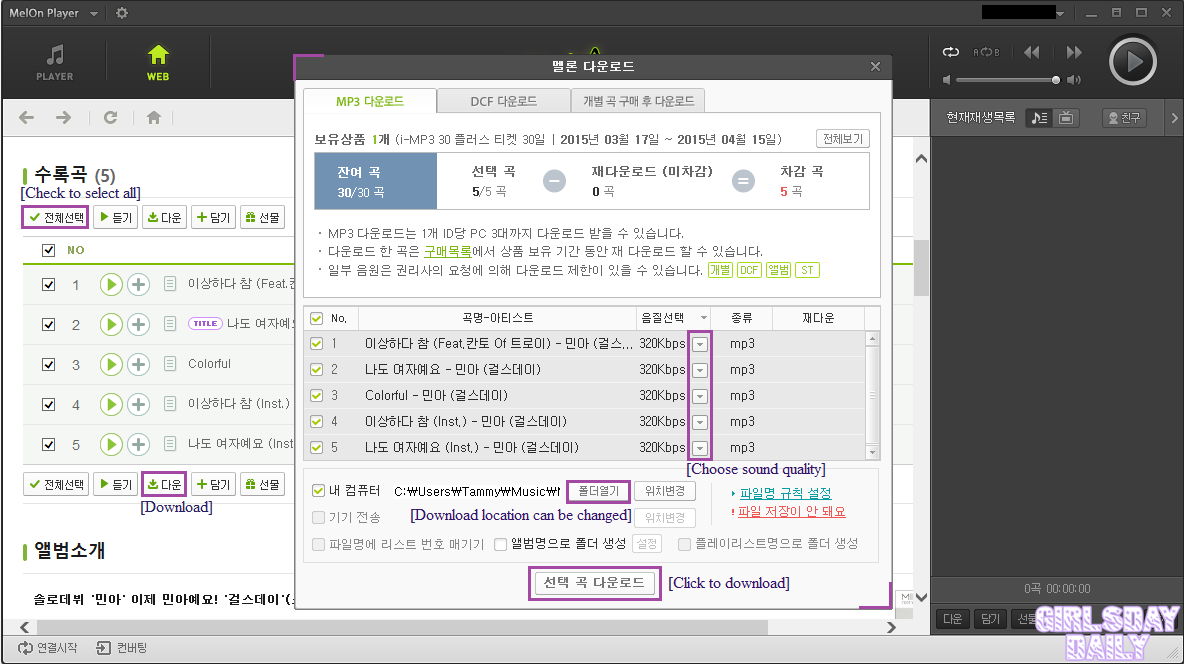Click bottom 다운 download button under list
The image size is (1184, 664).
(164, 484)
